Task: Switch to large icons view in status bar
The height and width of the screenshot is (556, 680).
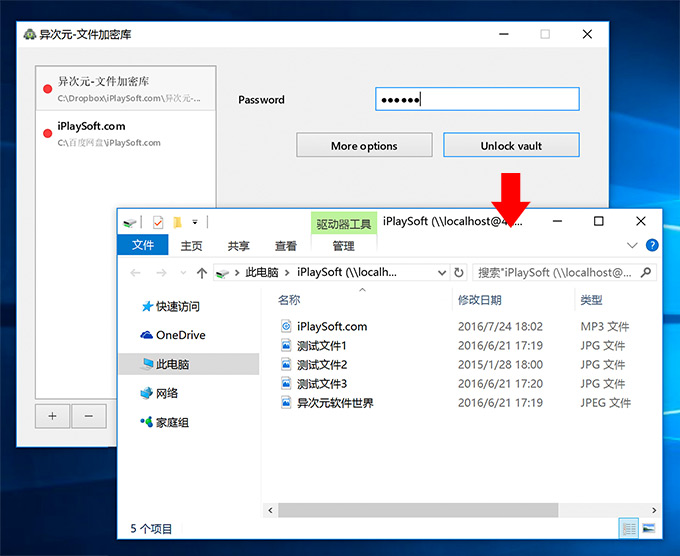Action: tap(648, 528)
